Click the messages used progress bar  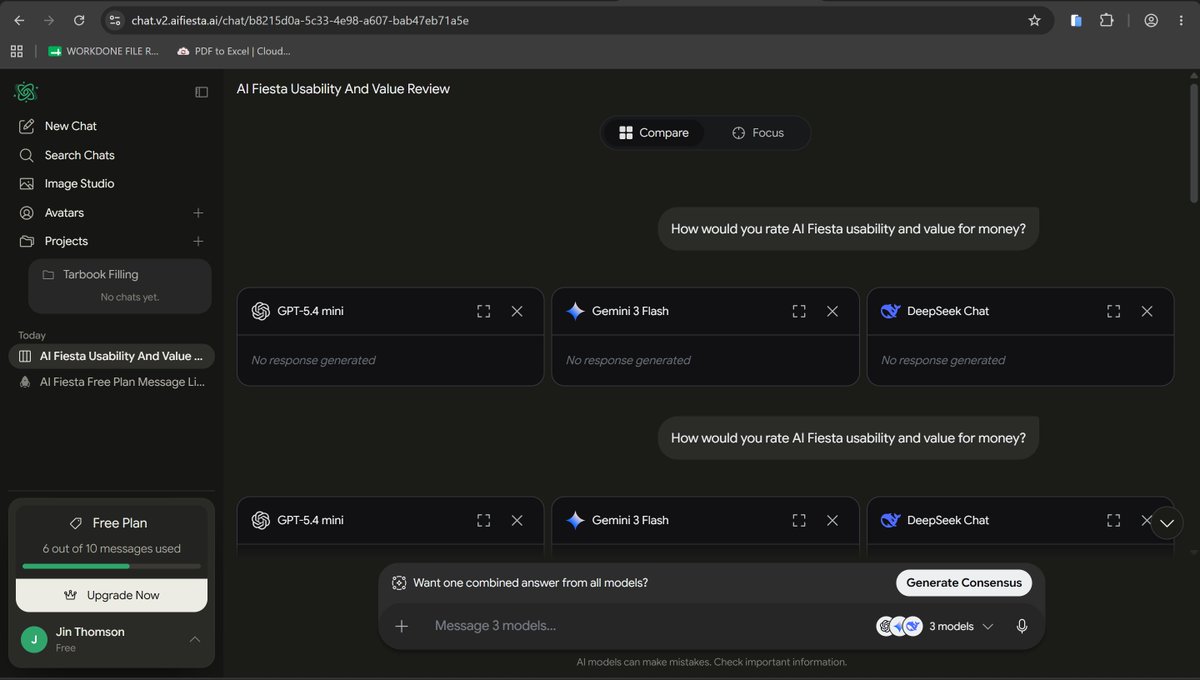click(111, 566)
